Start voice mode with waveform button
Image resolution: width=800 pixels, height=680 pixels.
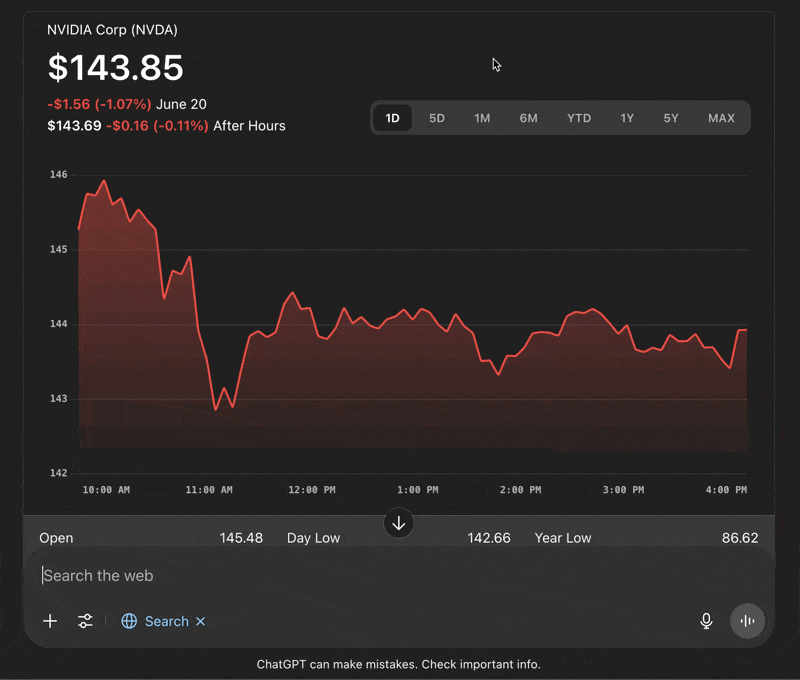point(747,621)
